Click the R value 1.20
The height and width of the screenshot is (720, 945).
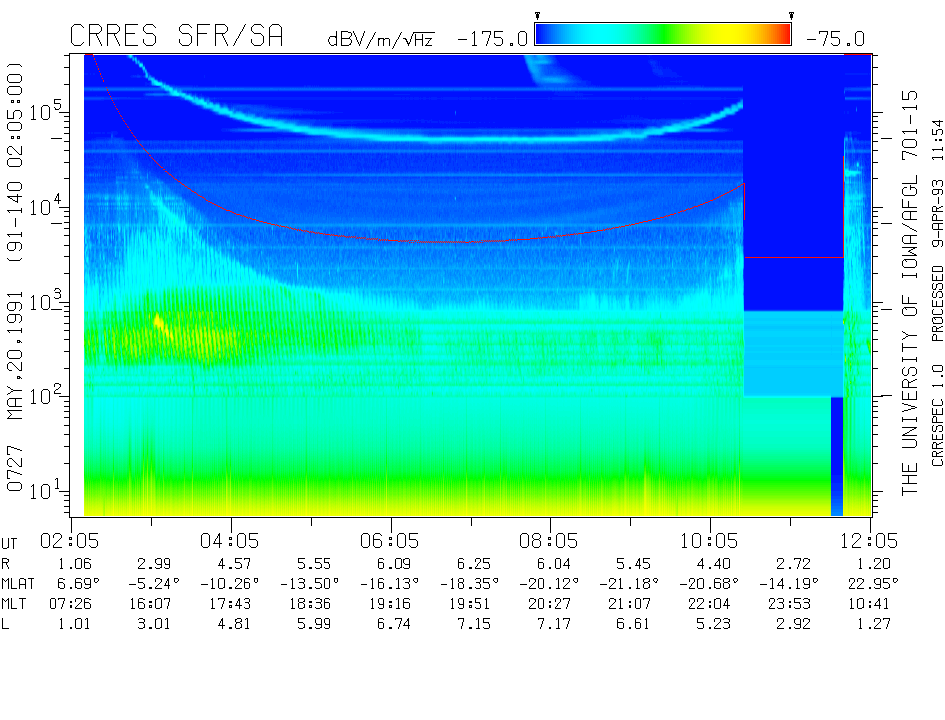click(874, 564)
